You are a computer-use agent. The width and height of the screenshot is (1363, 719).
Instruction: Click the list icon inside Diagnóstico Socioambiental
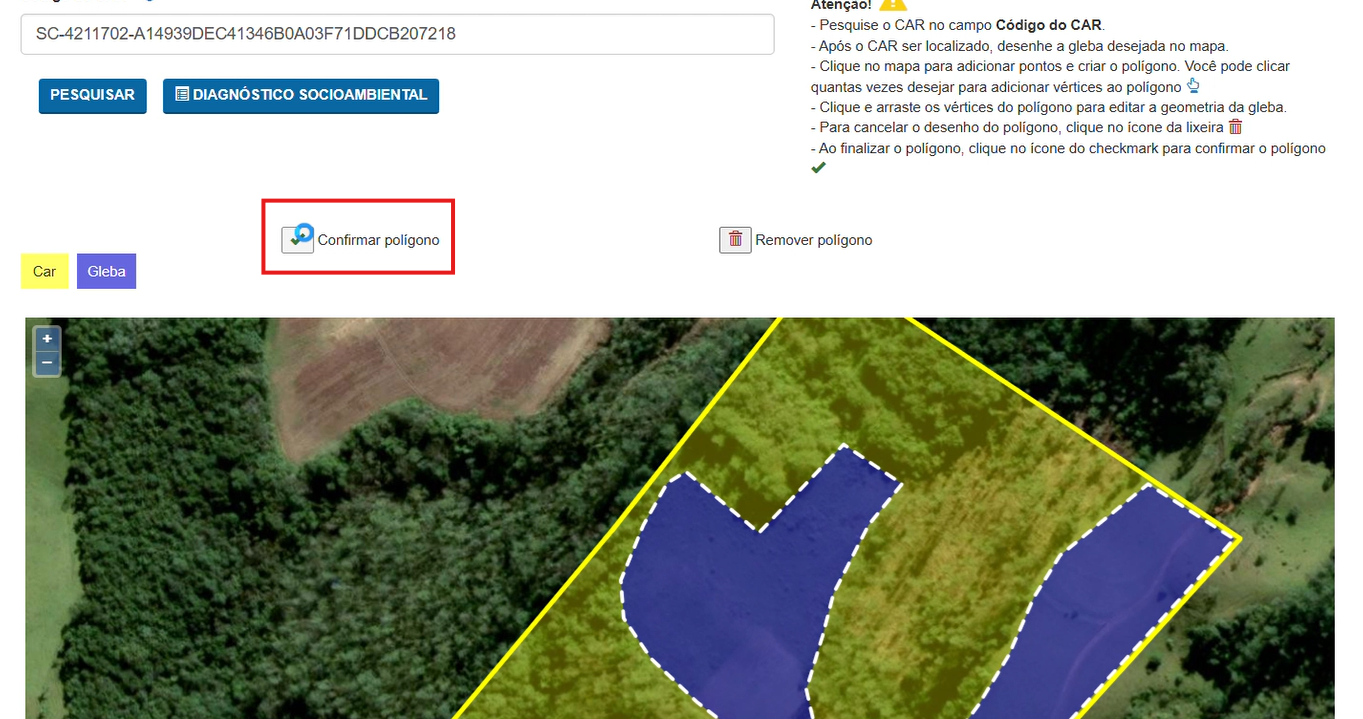[x=182, y=95]
